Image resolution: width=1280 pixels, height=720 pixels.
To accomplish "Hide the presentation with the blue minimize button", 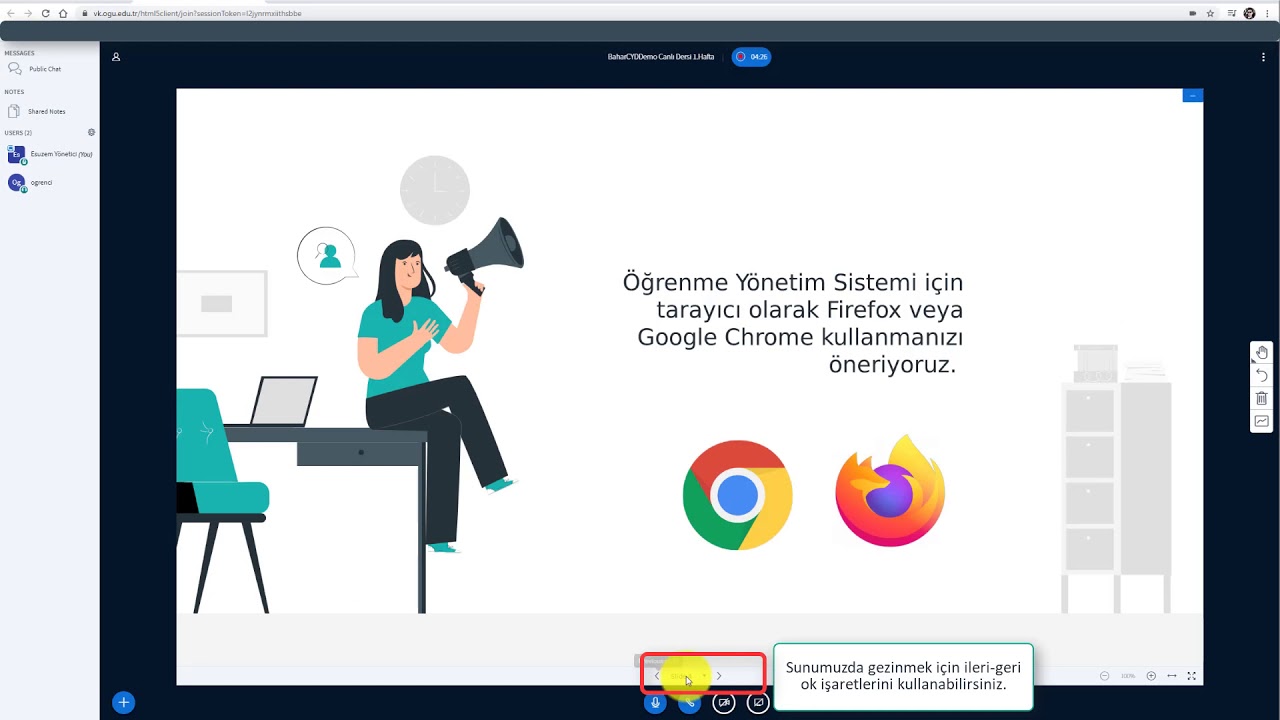I will [x=1192, y=95].
